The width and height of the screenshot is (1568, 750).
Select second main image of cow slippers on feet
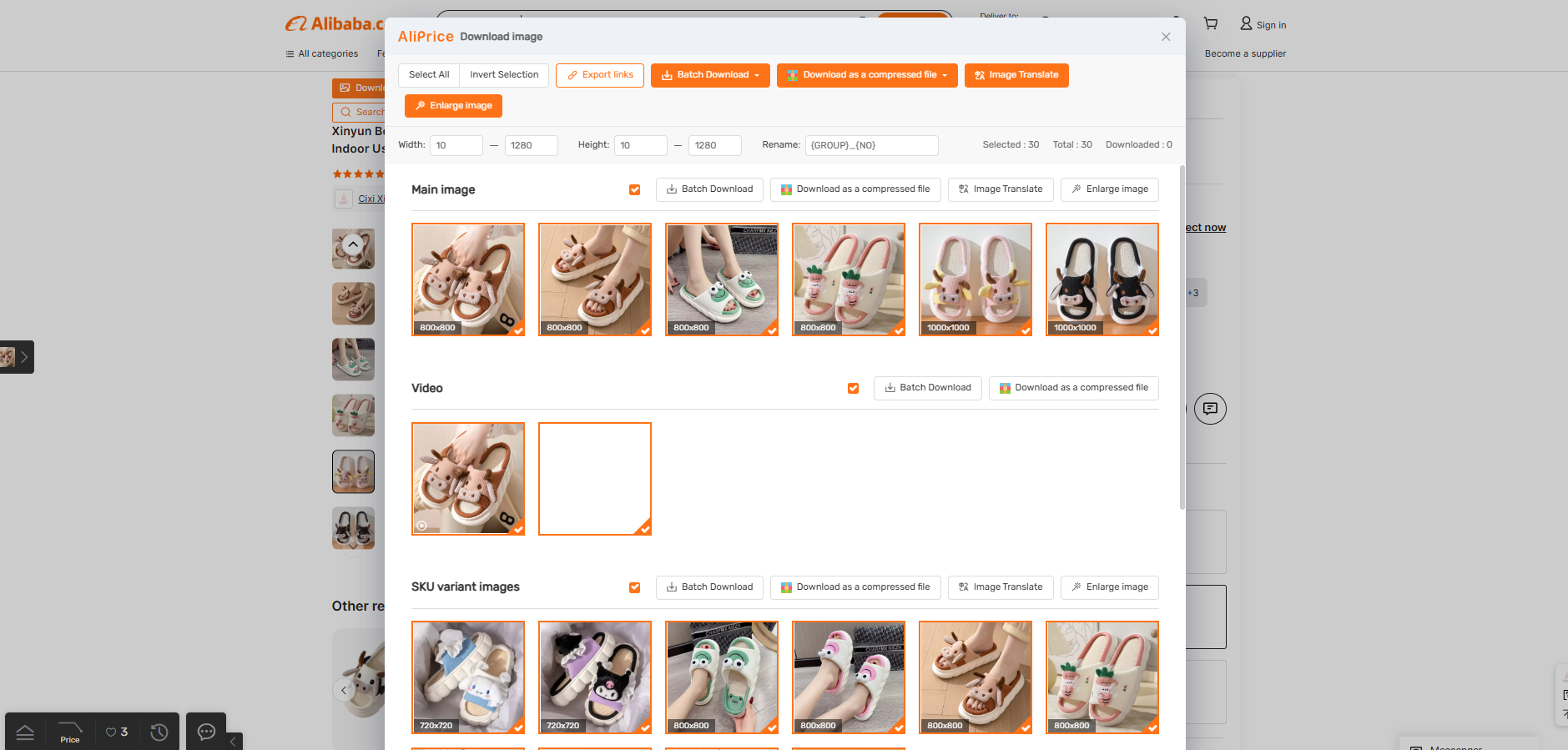click(595, 279)
